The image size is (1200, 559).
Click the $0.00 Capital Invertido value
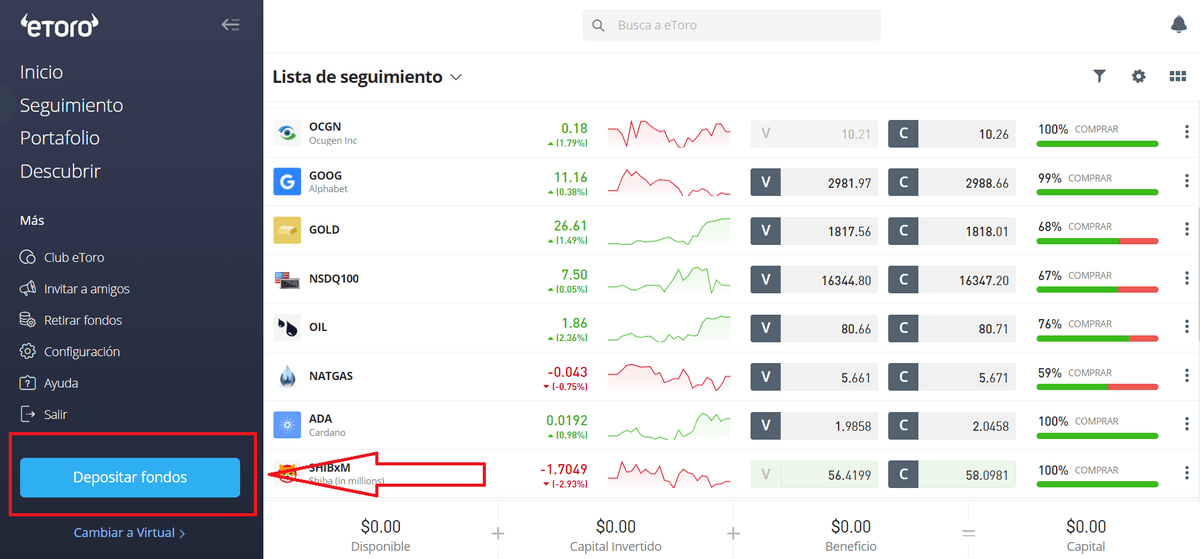[x=615, y=527]
